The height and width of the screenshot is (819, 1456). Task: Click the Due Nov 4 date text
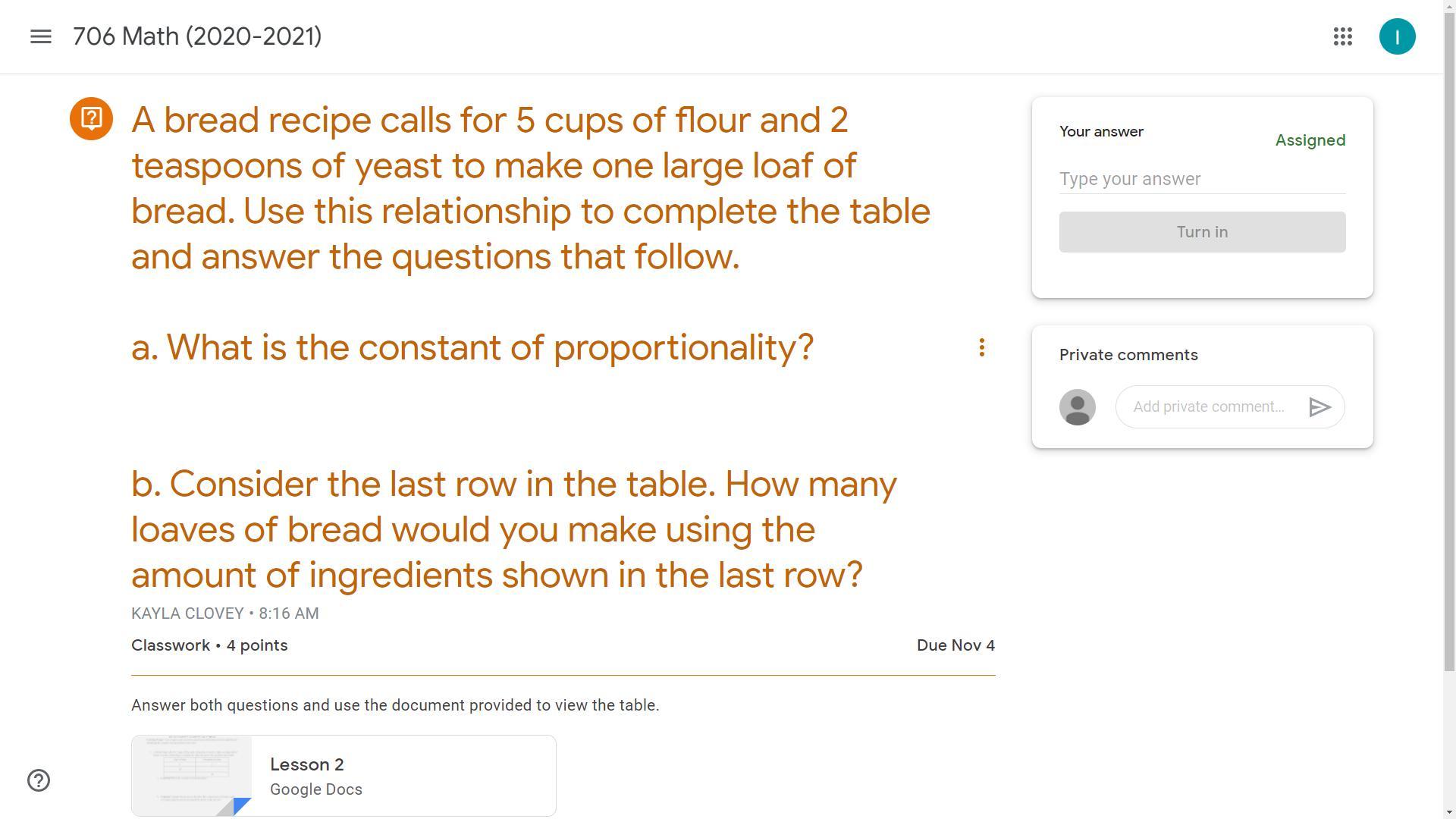point(955,645)
